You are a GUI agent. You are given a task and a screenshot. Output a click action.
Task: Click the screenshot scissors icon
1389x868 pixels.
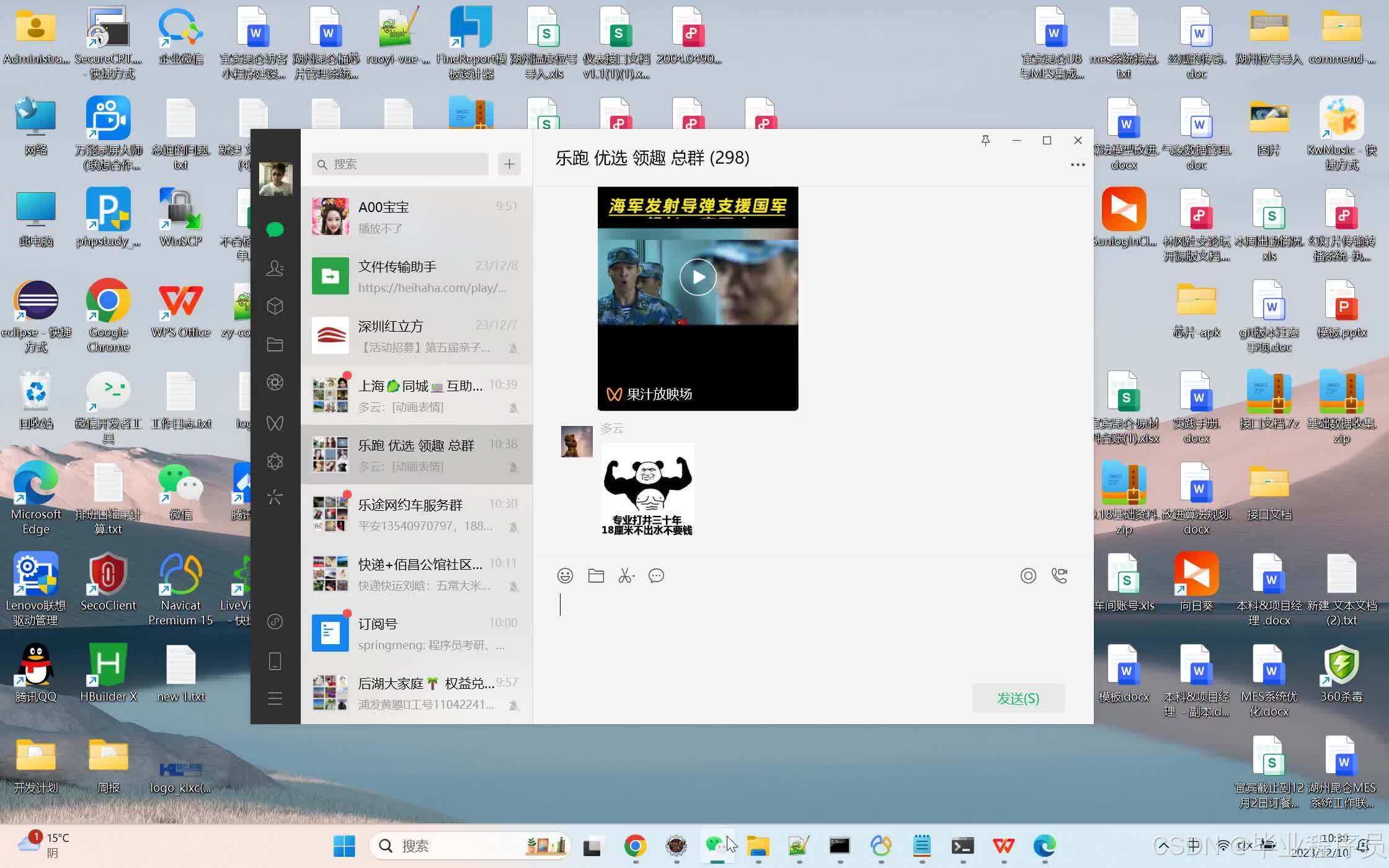626,576
